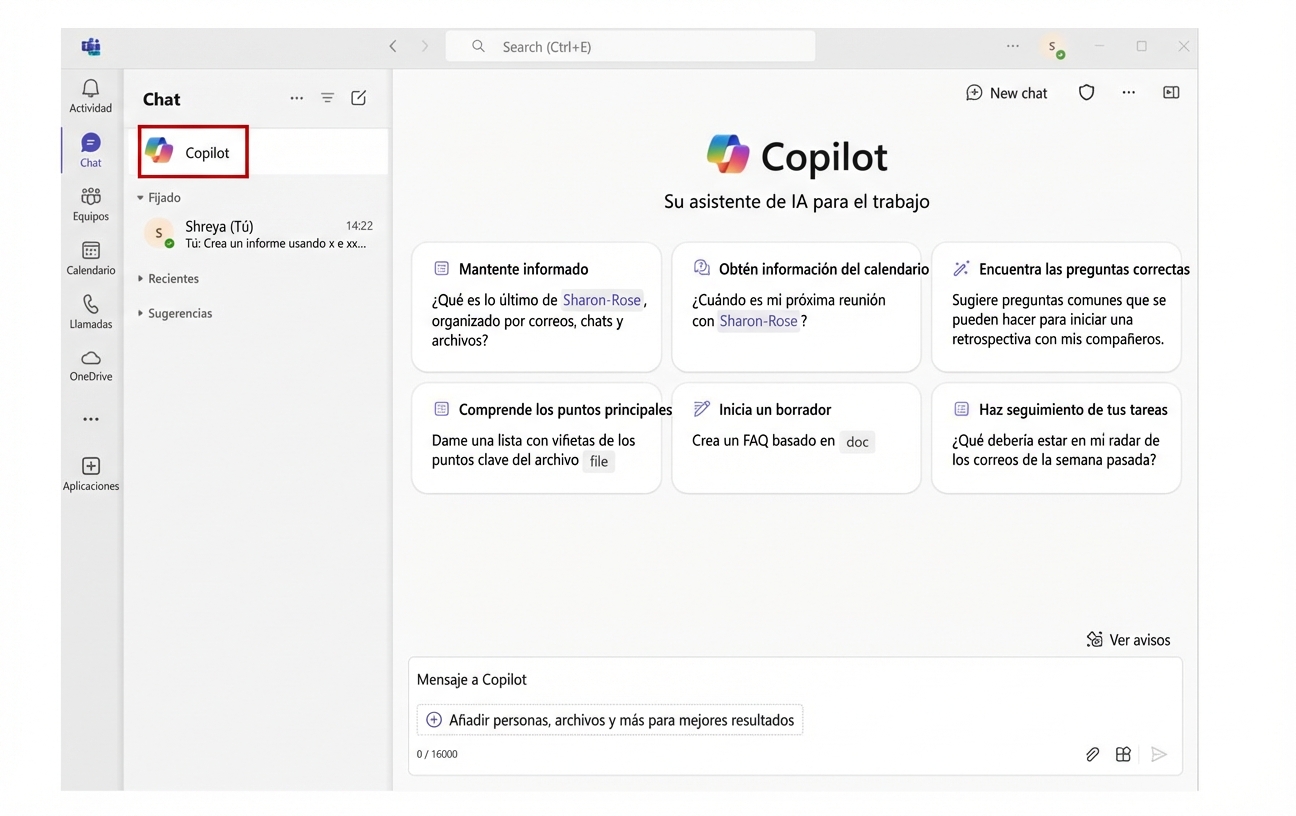Click the chat filter icon
1296x816 pixels.
tap(328, 98)
